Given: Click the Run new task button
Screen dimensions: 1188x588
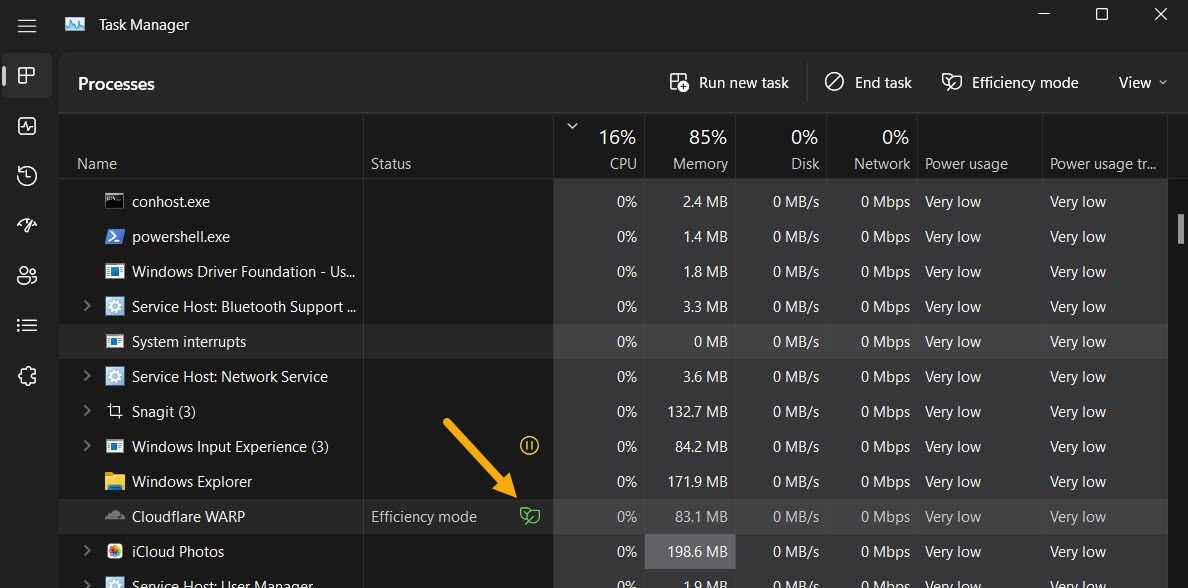Looking at the screenshot, I should [729, 83].
